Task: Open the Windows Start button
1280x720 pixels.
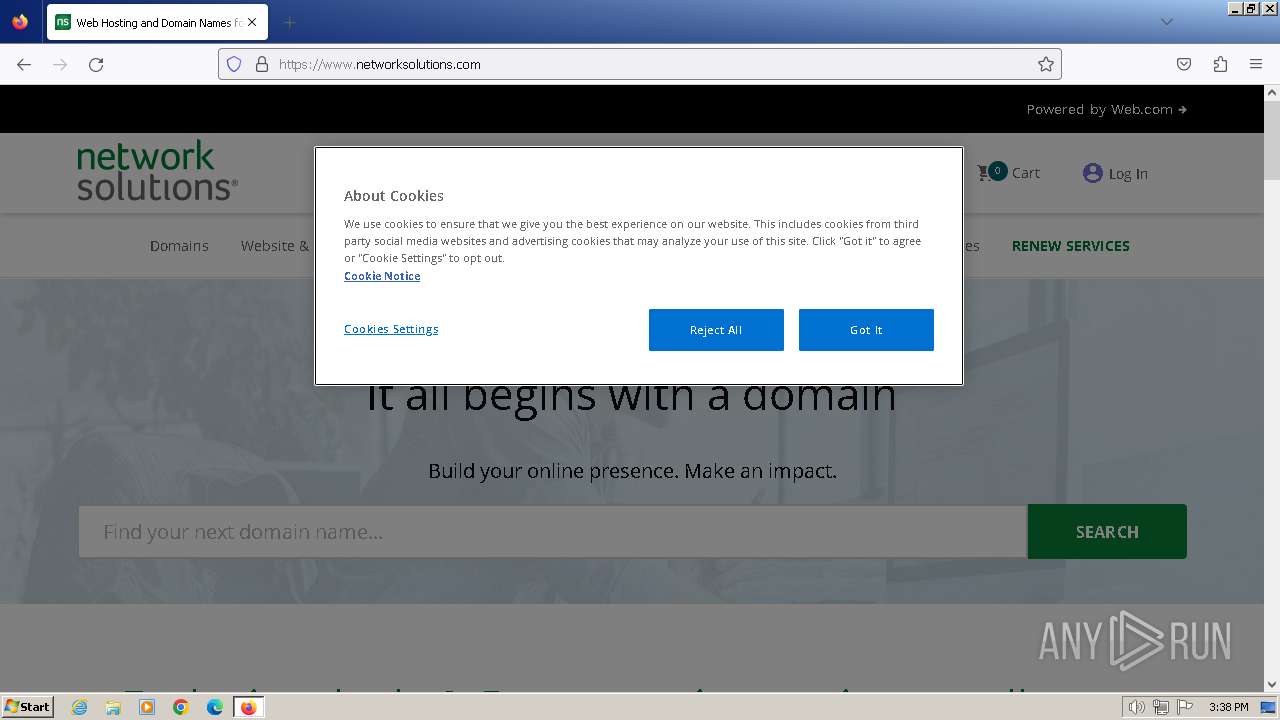Action: click(x=27, y=706)
